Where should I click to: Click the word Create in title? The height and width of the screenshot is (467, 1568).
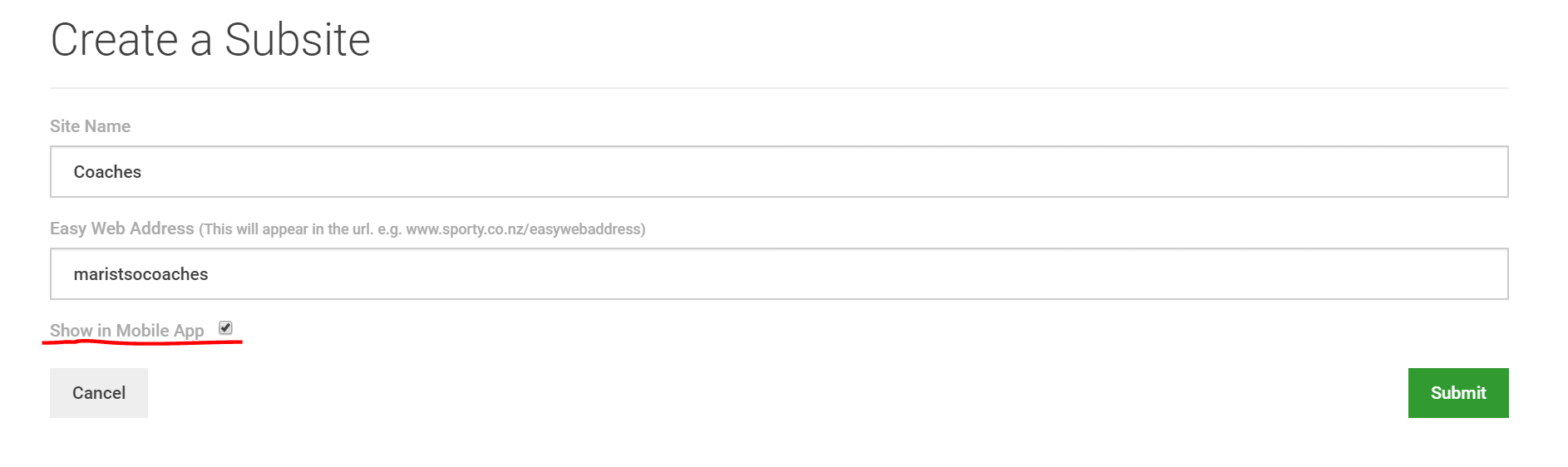click(115, 40)
